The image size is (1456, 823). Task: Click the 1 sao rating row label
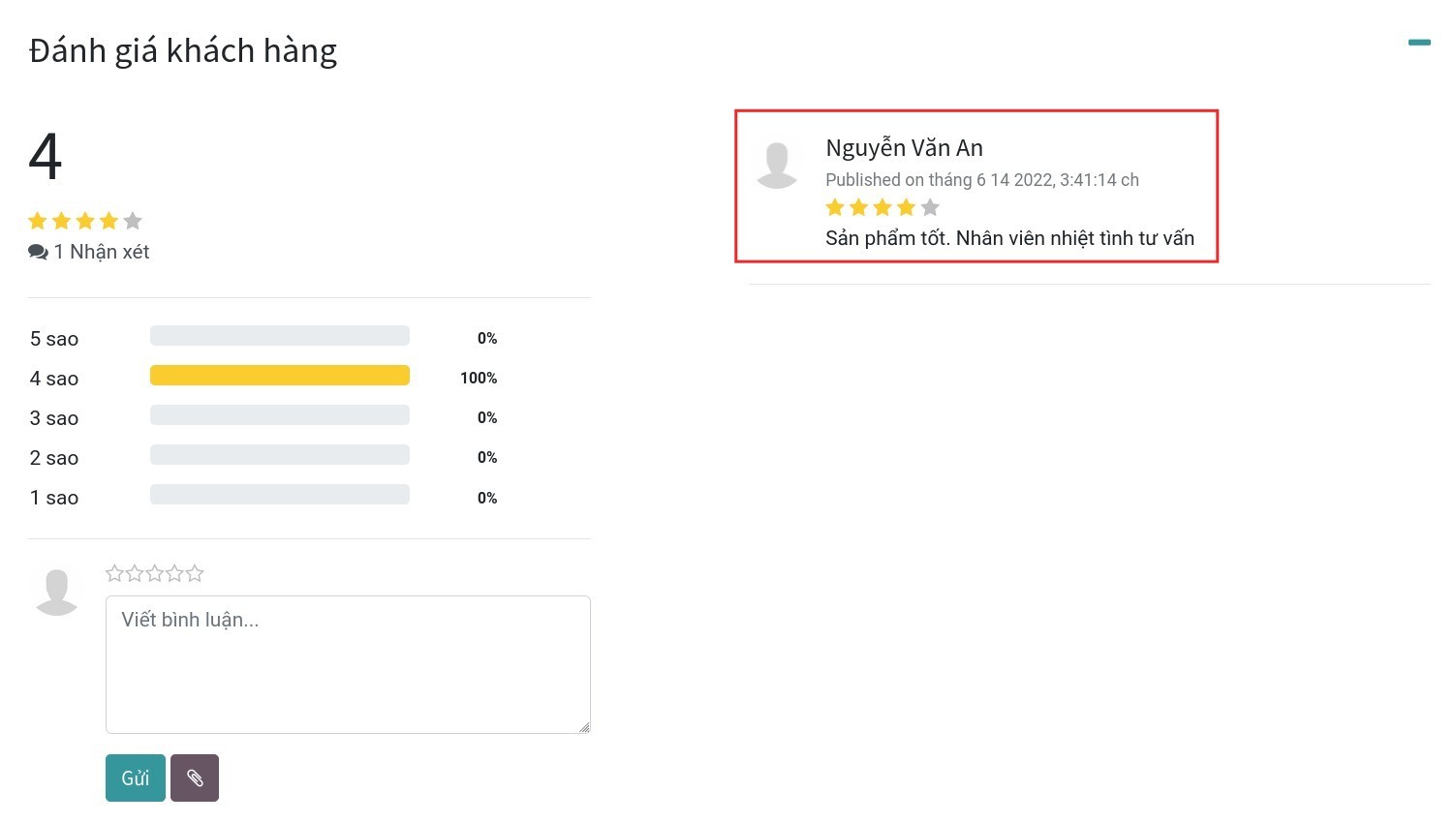coord(54,498)
